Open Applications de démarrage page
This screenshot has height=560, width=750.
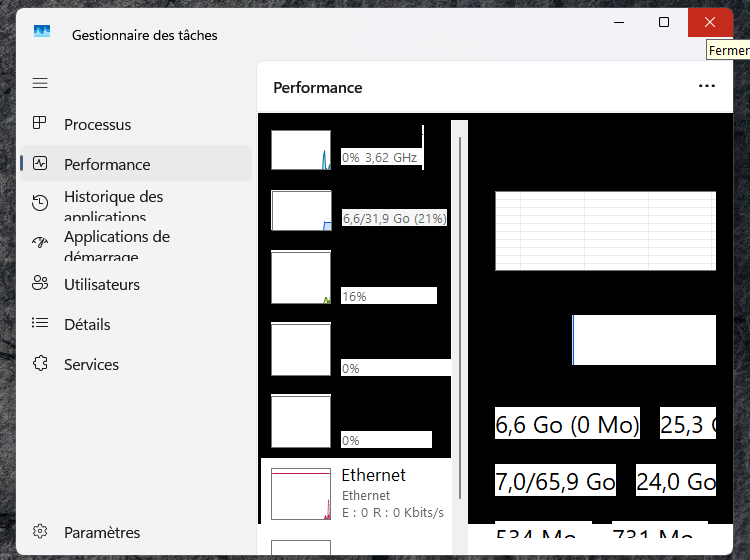point(117,246)
